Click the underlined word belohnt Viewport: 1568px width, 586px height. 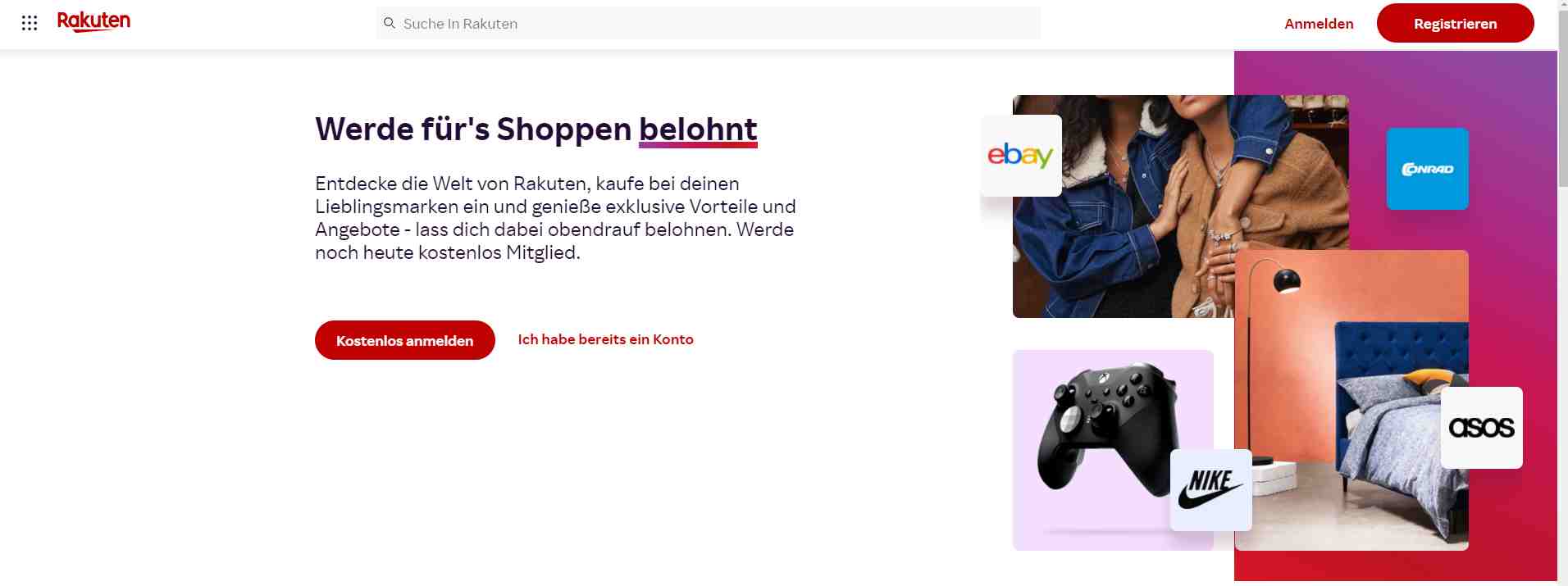point(698,129)
